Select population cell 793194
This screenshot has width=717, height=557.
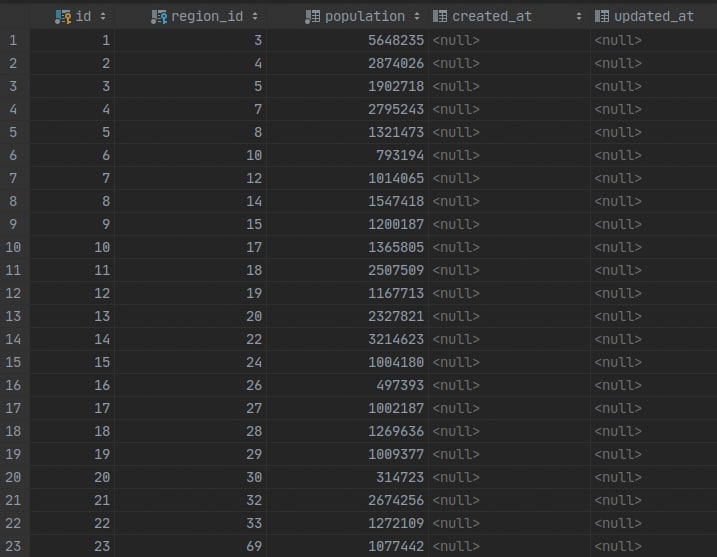click(348, 155)
